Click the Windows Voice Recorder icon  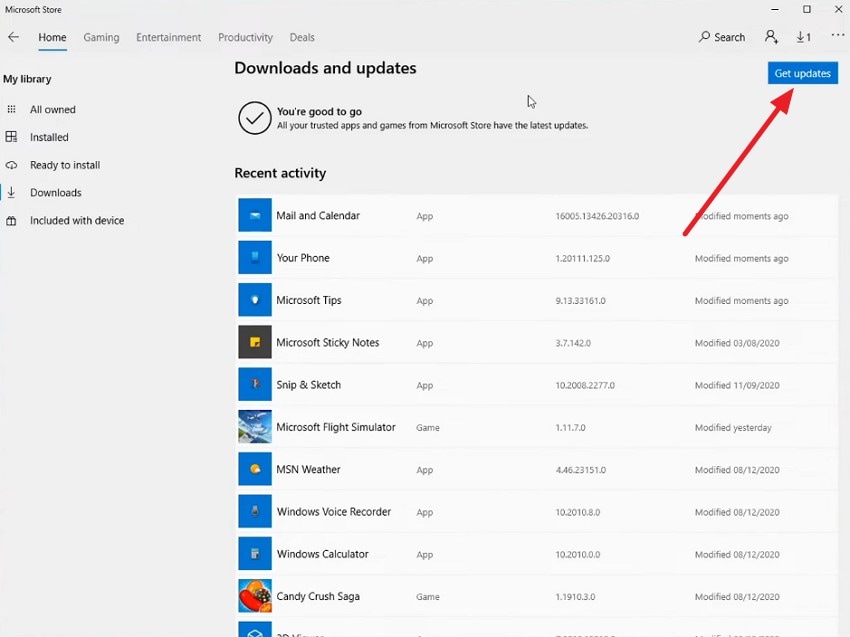point(255,511)
